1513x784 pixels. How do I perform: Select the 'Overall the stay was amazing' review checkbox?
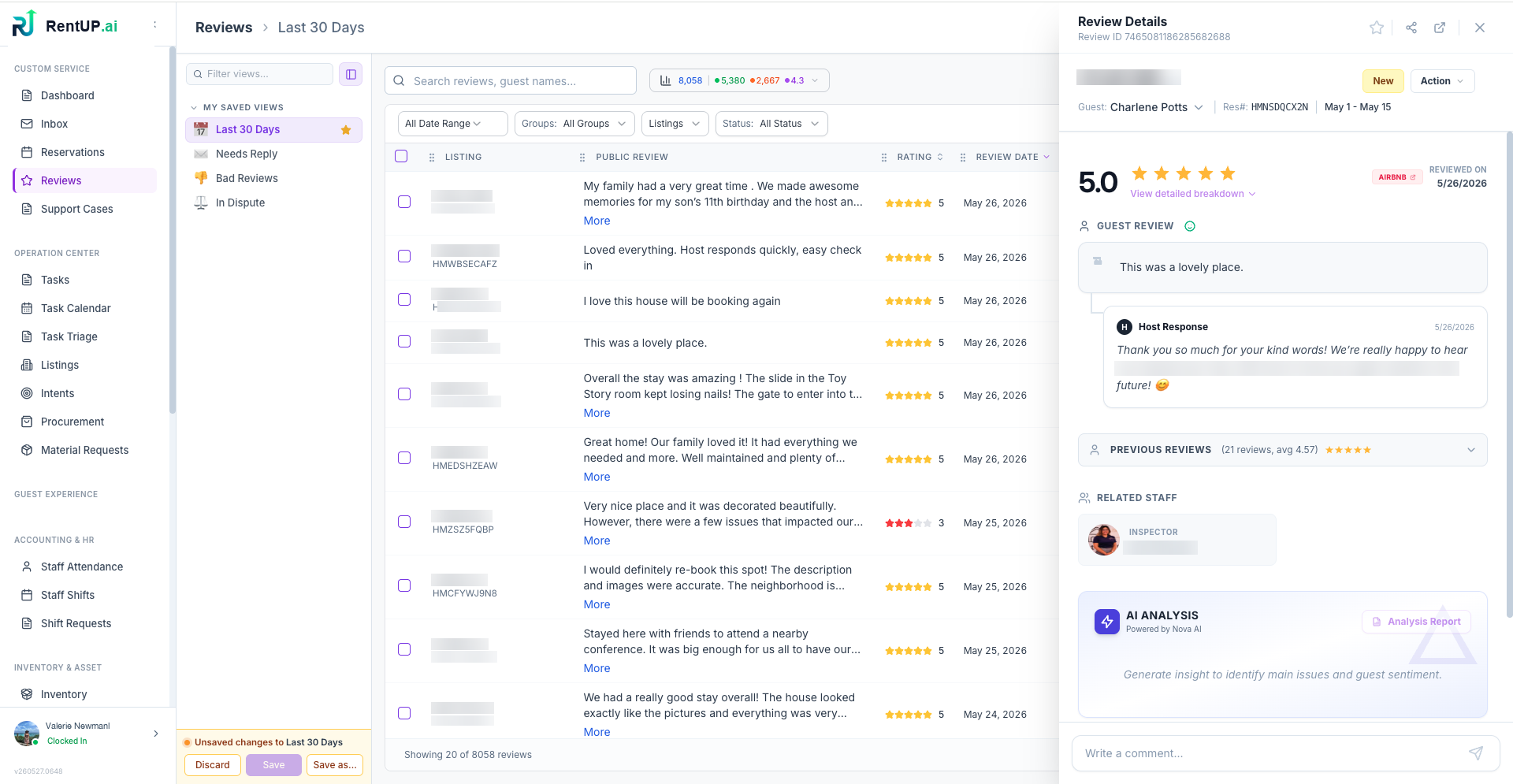point(404,394)
